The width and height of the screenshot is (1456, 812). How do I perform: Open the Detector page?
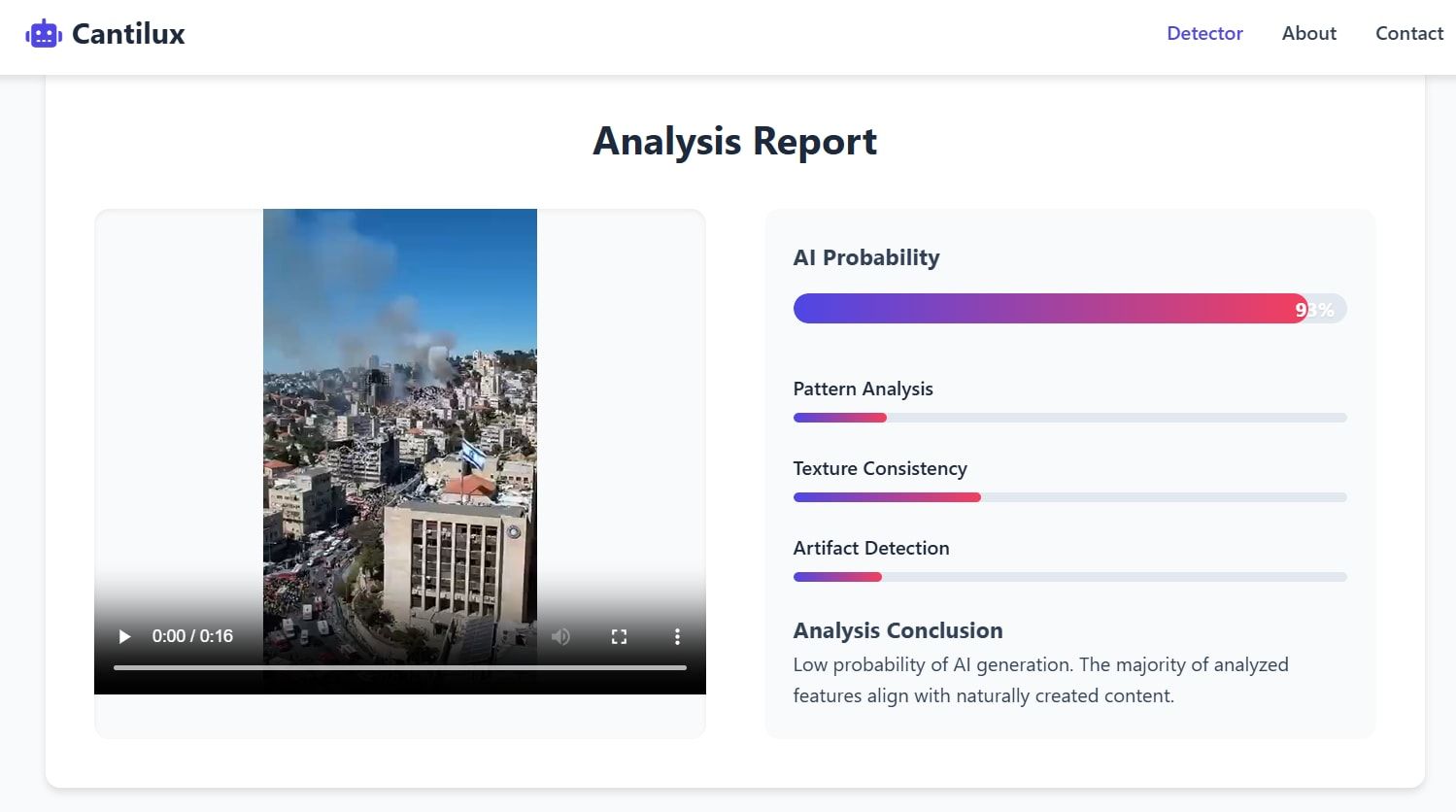1204,33
